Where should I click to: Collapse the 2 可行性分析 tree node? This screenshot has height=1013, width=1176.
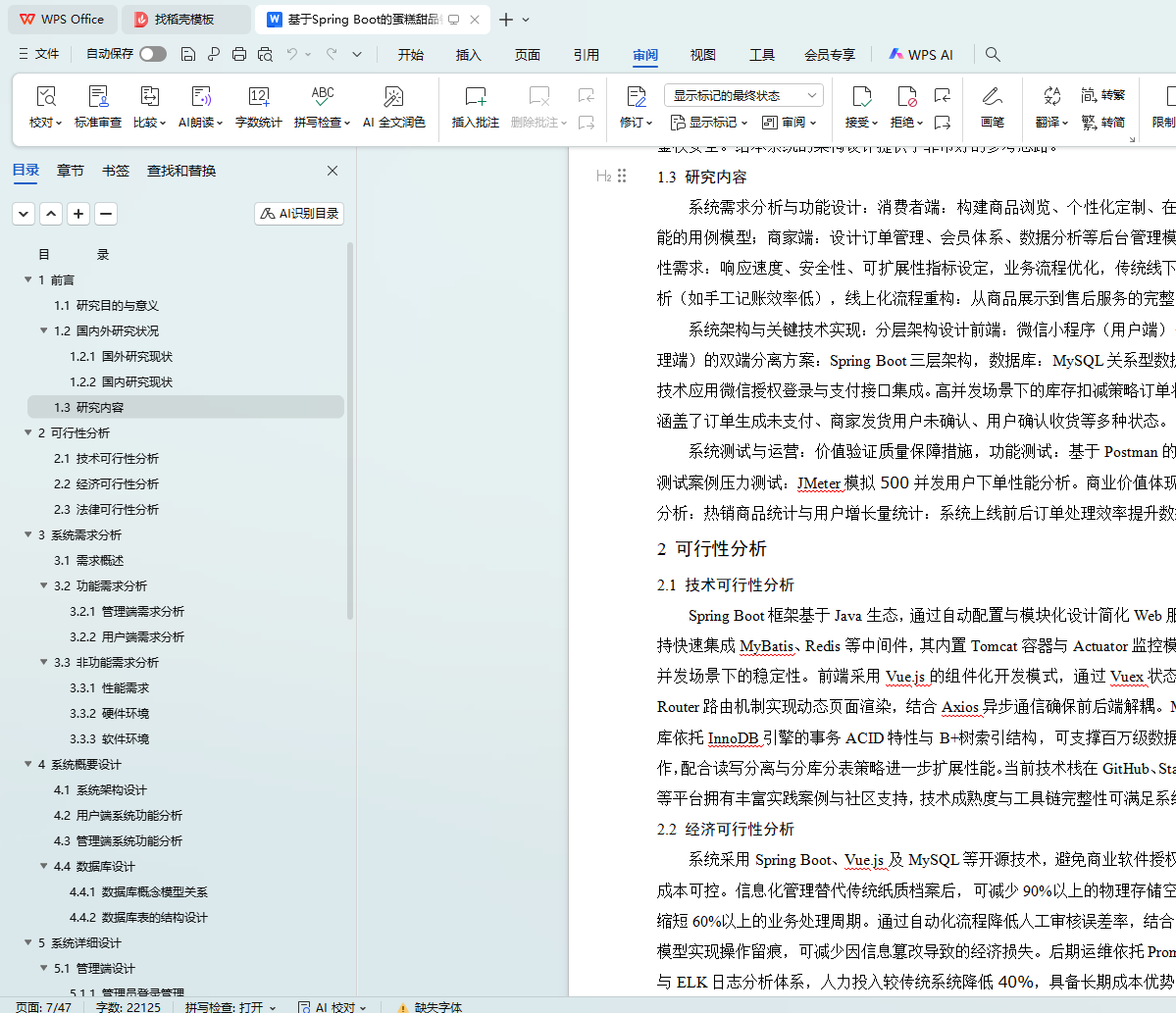28,432
